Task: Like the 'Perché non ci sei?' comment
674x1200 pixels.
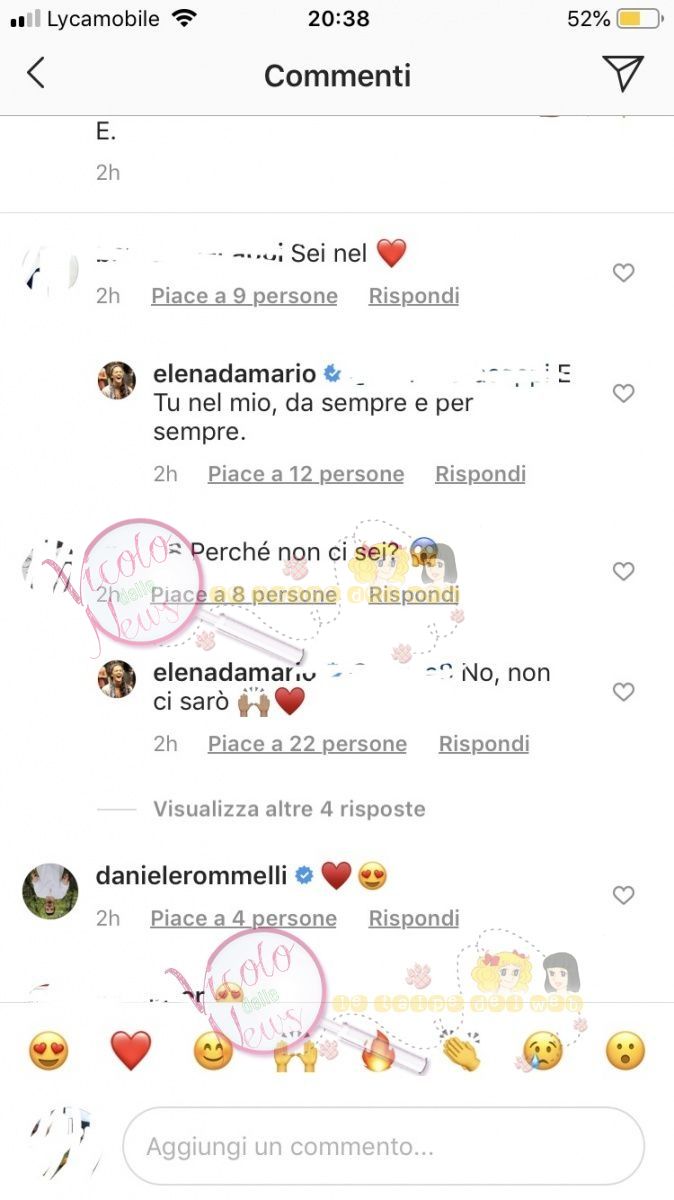Action: click(x=623, y=571)
